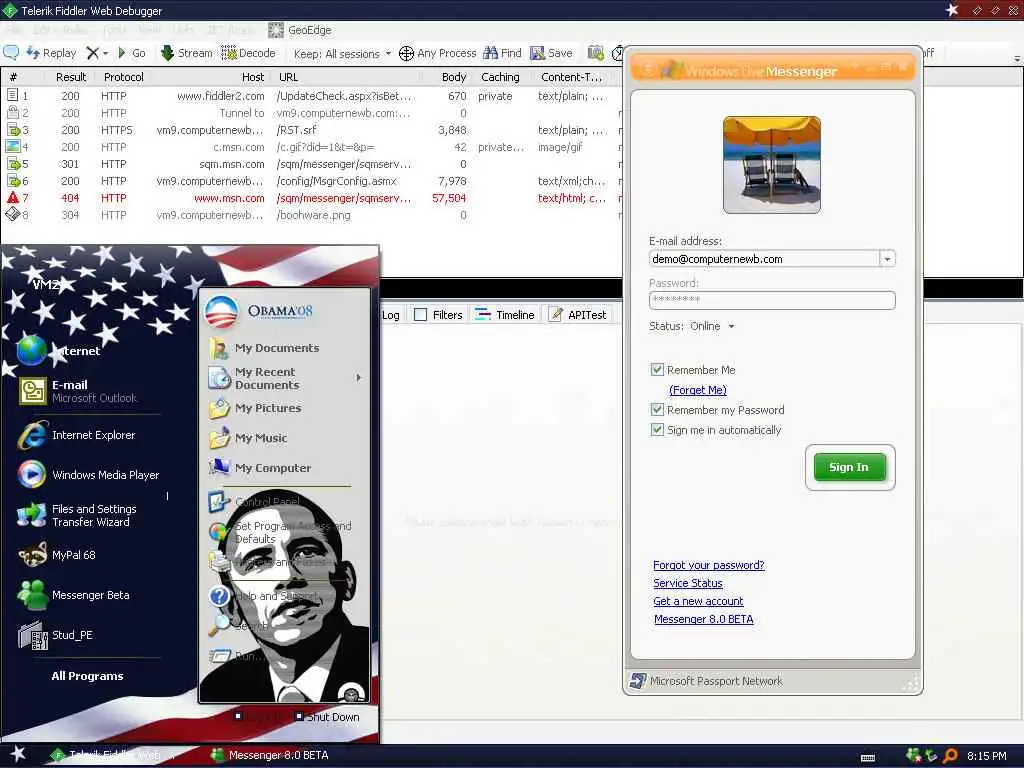Open My Computer from the Start menu

[260, 468]
